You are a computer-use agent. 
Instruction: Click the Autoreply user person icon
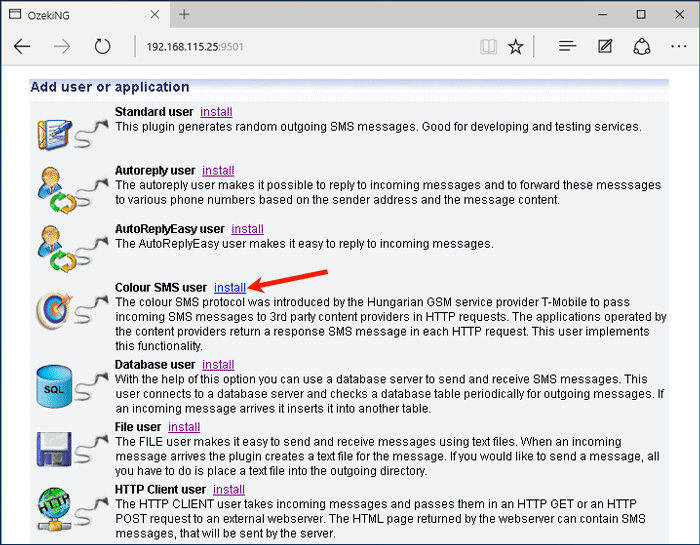click(x=56, y=191)
